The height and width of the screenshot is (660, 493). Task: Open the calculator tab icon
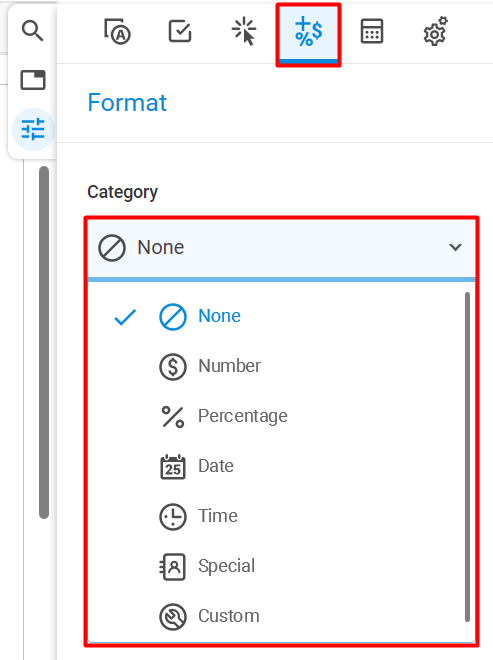click(372, 32)
